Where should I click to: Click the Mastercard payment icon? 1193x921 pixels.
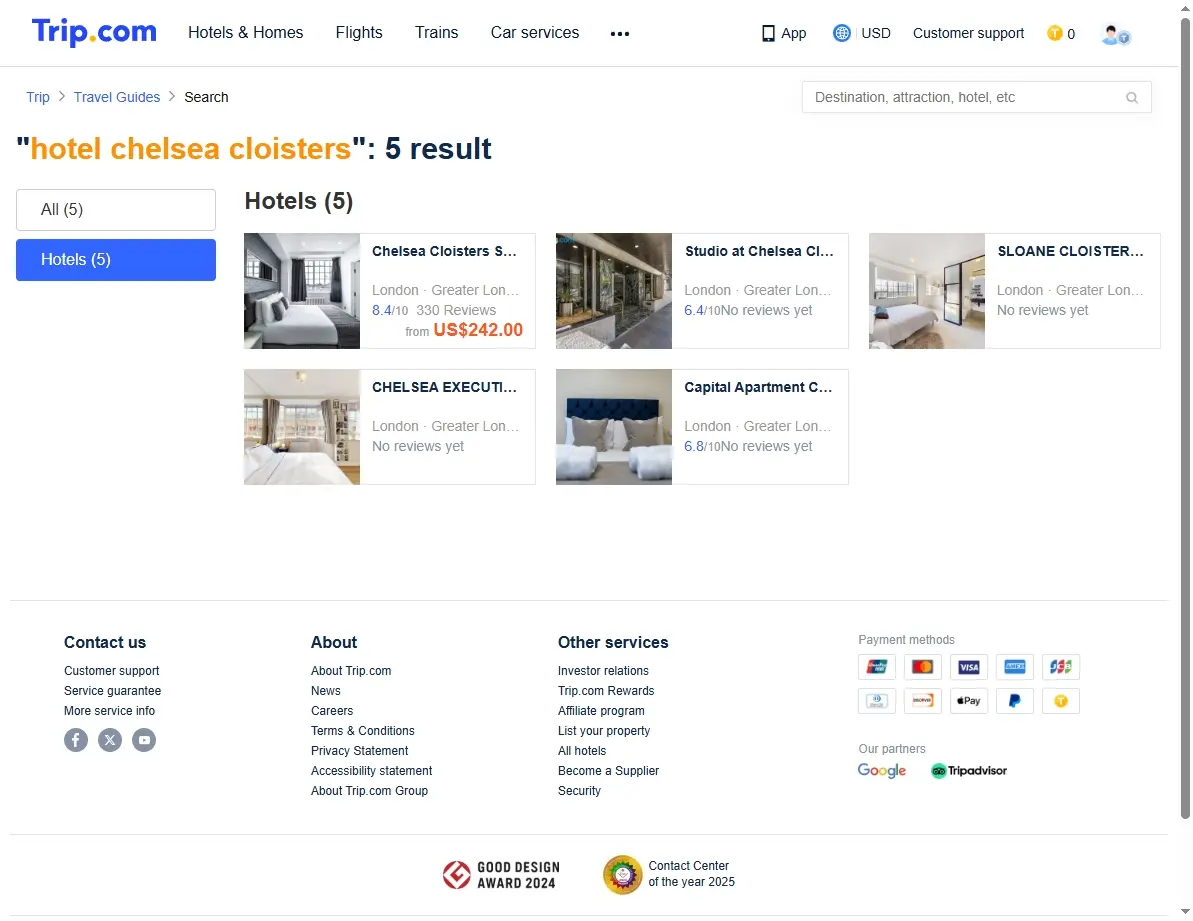[x=922, y=667]
